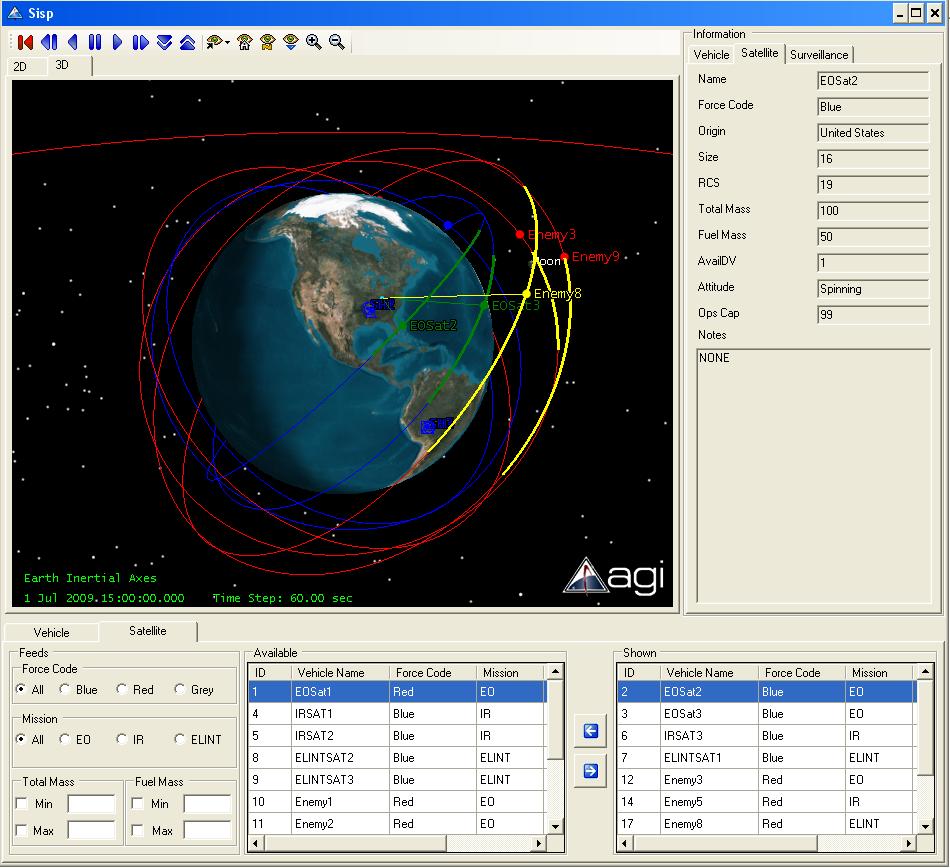Click the decrease time step icon
This screenshot has height=868, width=950.
[164, 42]
